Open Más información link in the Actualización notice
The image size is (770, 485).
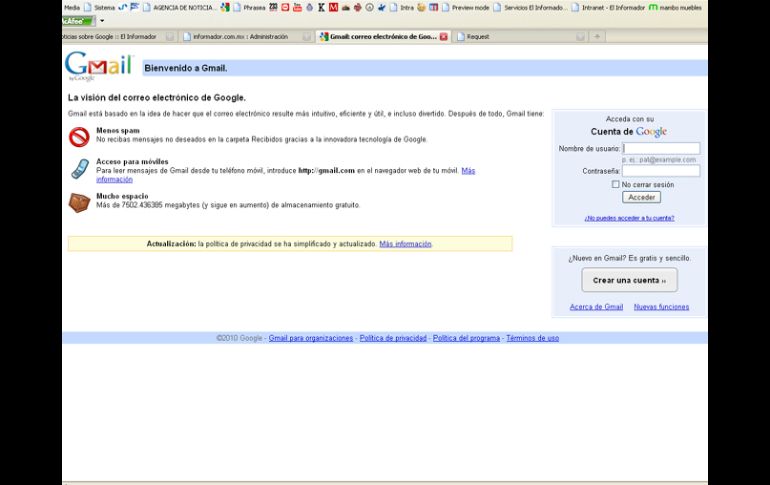406,244
